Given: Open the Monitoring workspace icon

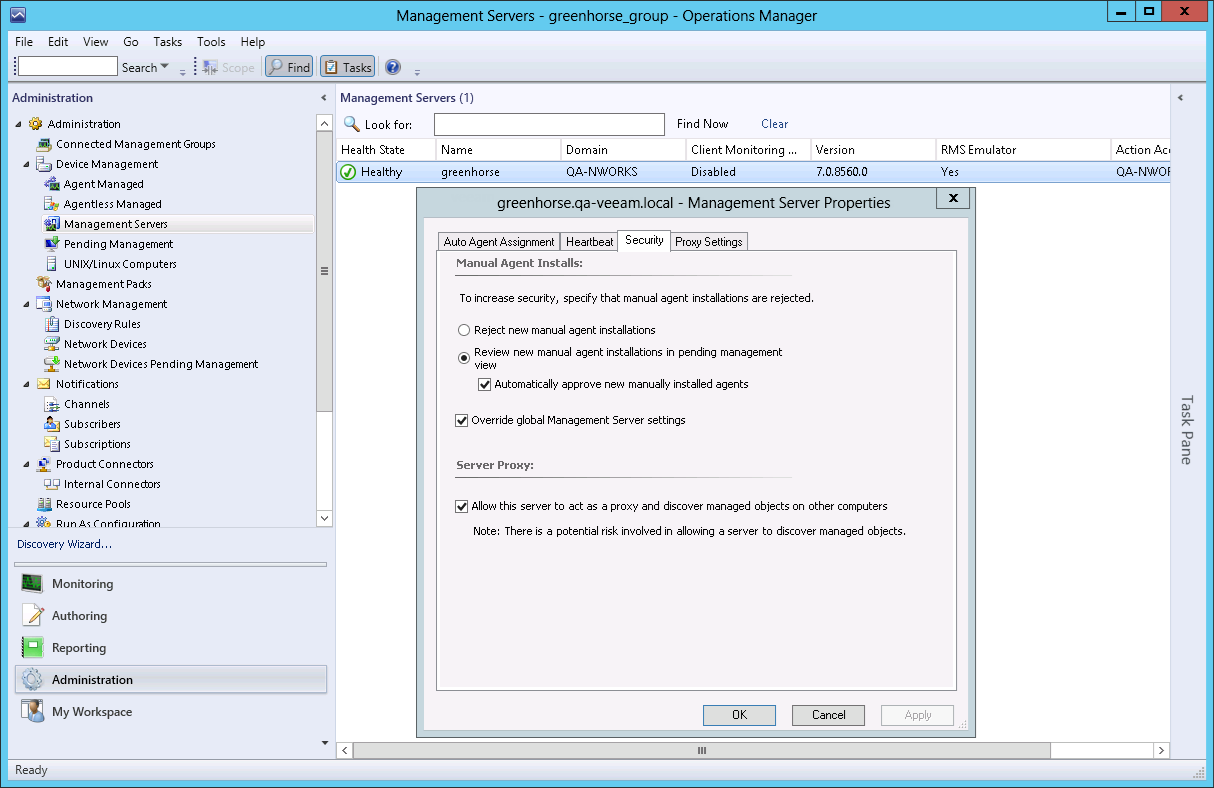Looking at the screenshot, I should point(33,583).
